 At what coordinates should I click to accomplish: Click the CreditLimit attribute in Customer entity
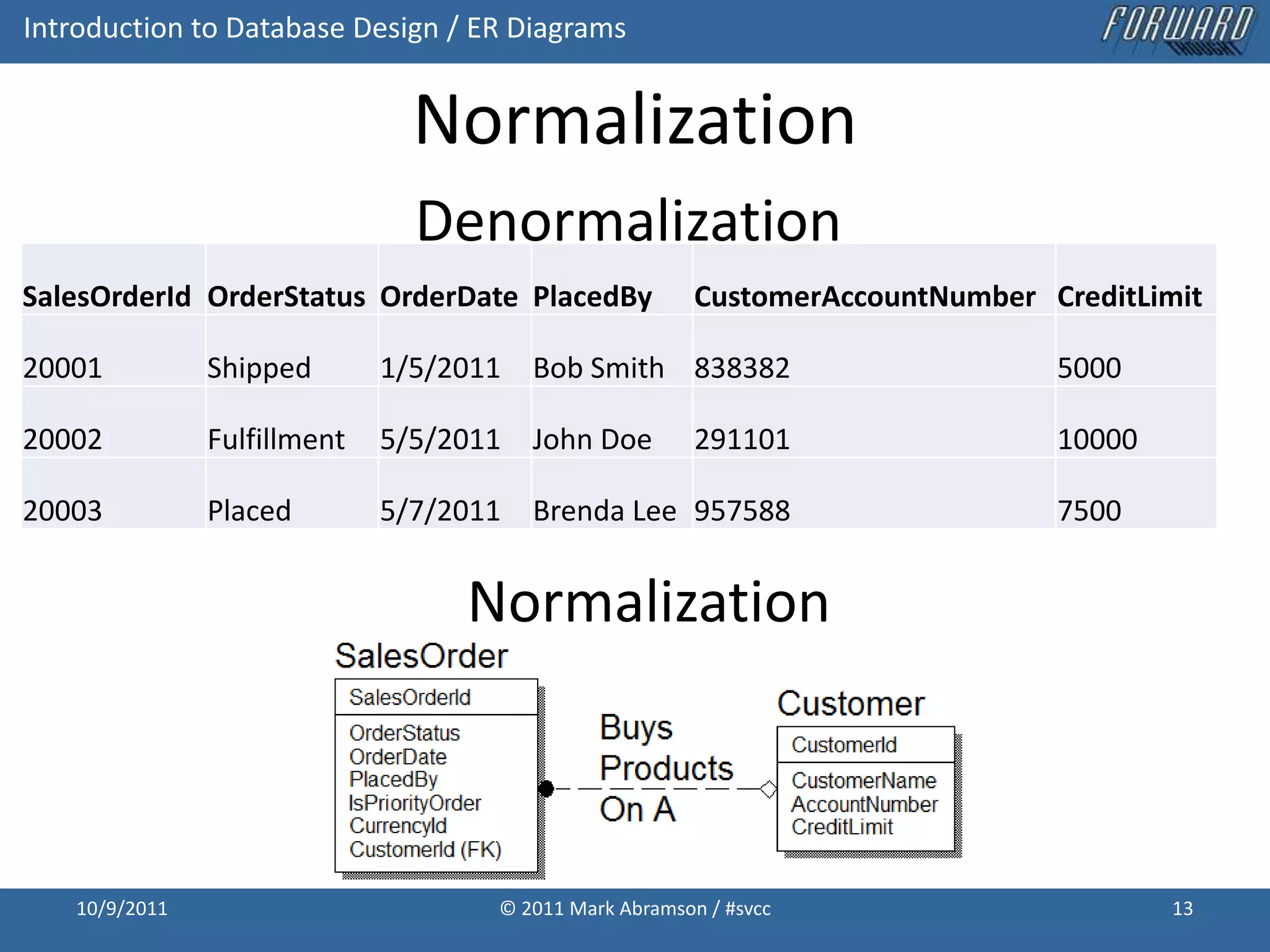841,827
